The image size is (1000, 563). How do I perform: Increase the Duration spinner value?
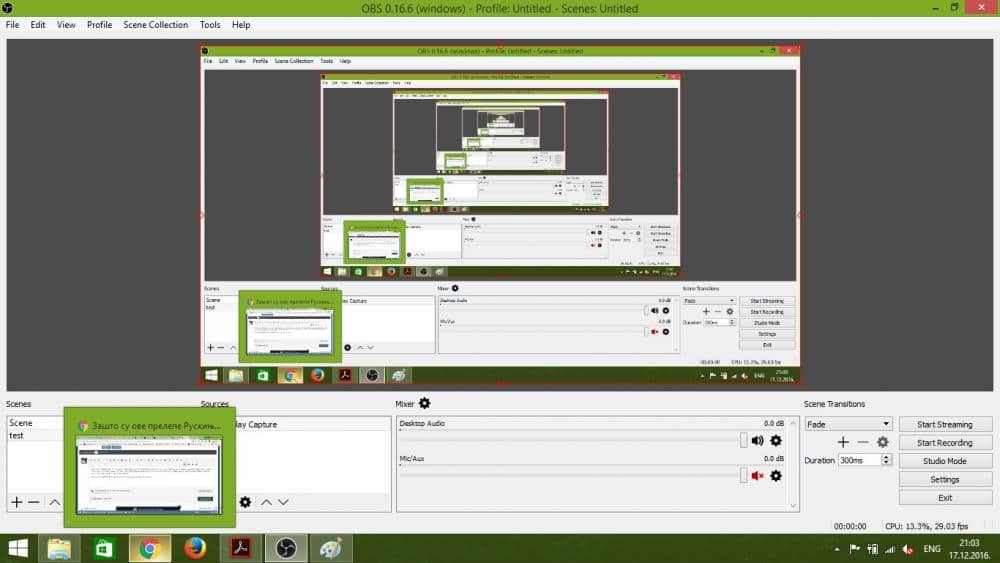(x=886, y=457)
